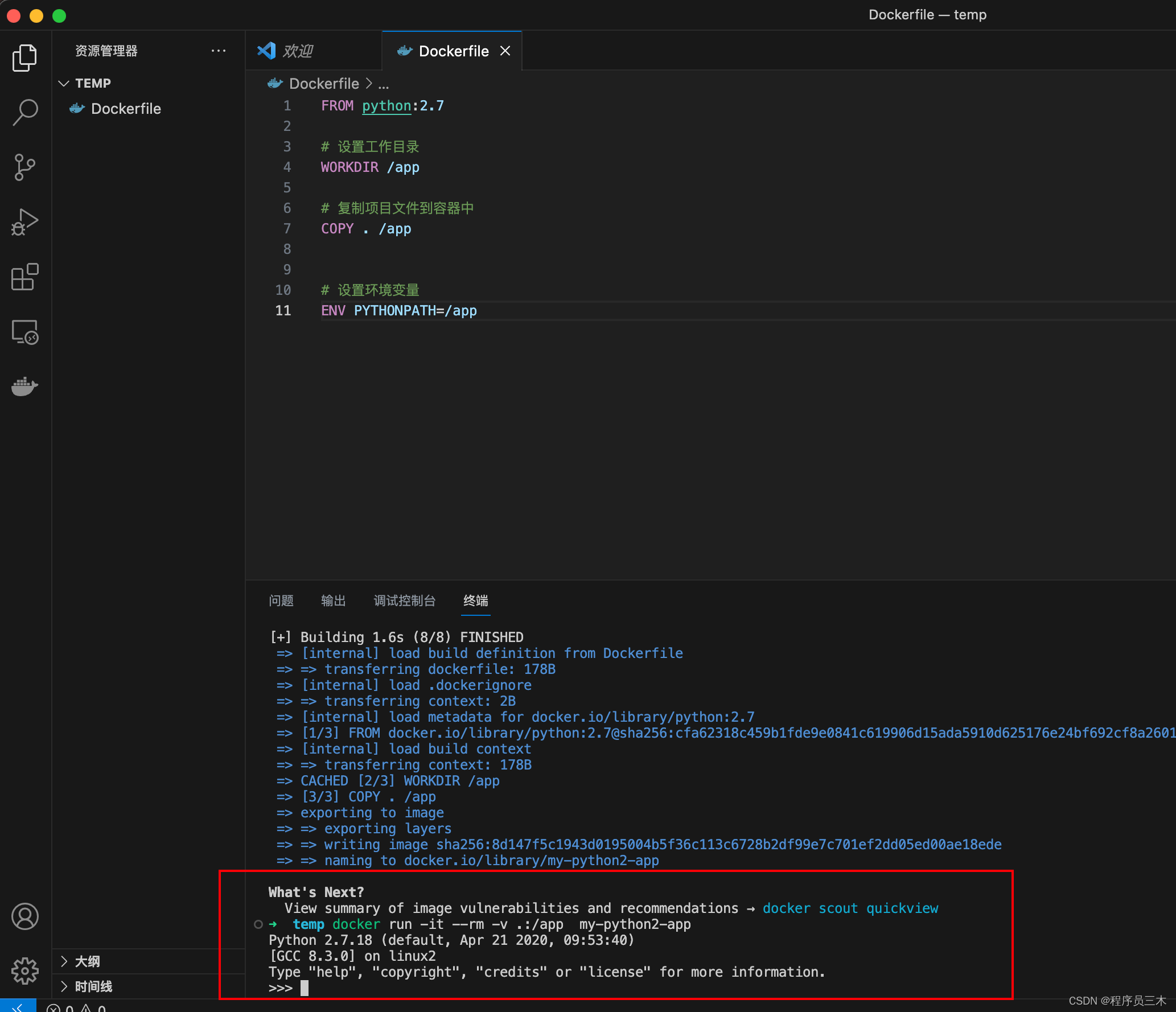Click line number 11 in the gutter
This screenshot has width=1176, height=1012.
(283, 310)
